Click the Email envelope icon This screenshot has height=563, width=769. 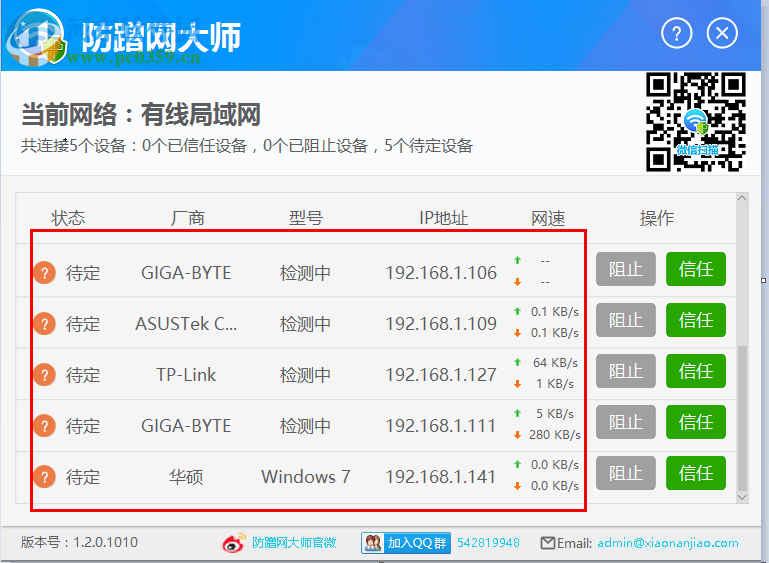[x=548, y=543]
